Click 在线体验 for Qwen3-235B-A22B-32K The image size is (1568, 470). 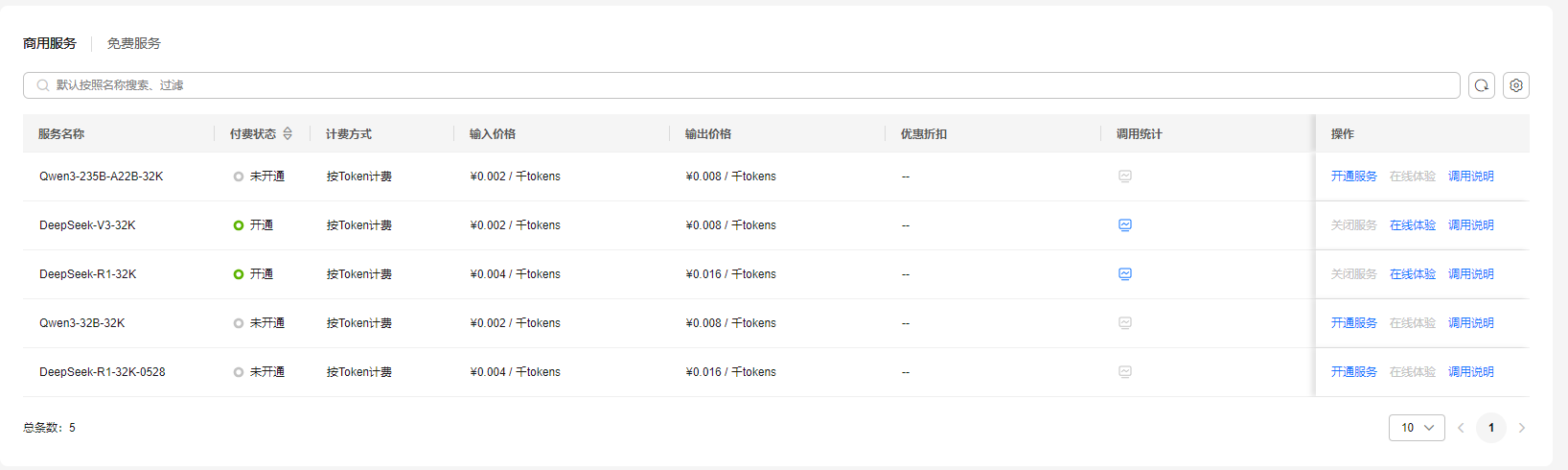pos(1413,176)
